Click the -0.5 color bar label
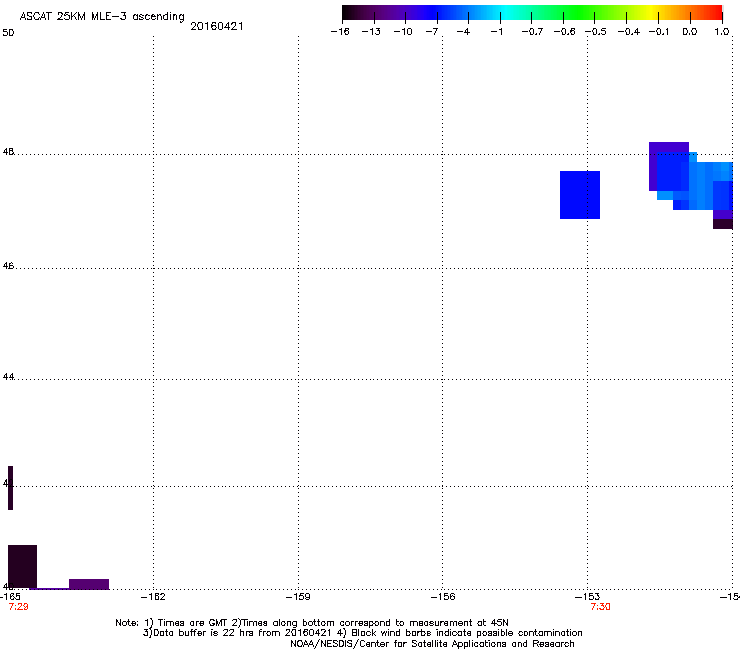 tap(596, 32)
